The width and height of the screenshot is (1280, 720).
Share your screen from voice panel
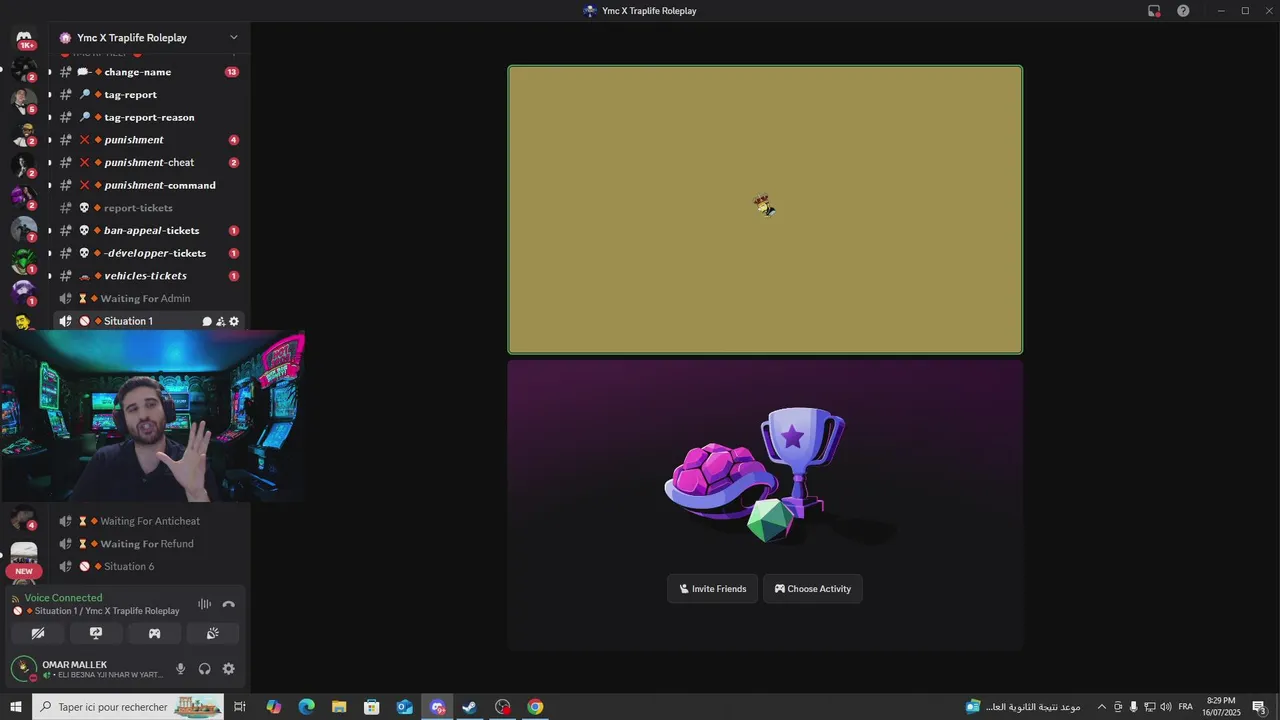pos(96,633)
